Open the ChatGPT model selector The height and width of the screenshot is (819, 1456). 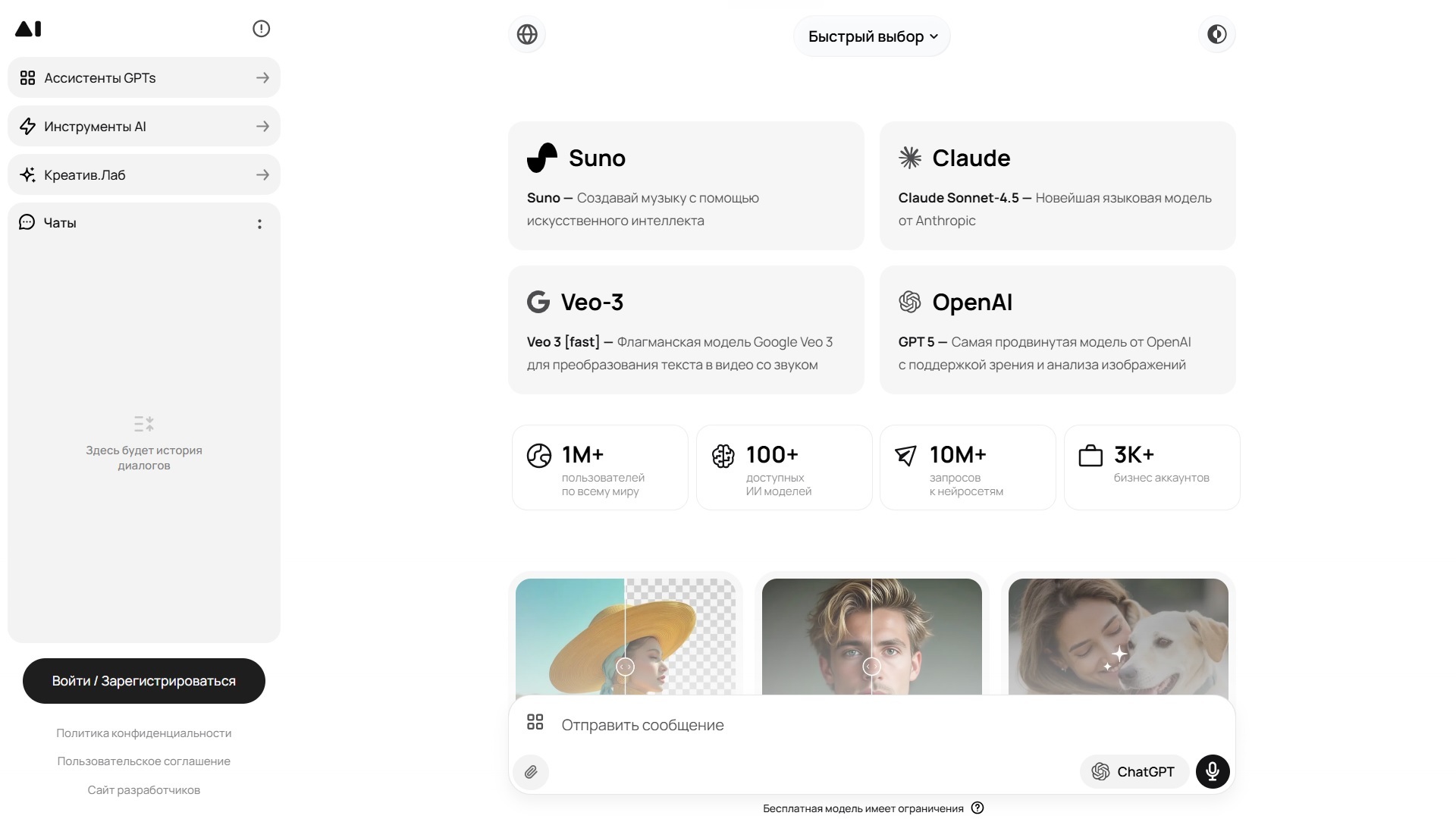pos(1133,772)
